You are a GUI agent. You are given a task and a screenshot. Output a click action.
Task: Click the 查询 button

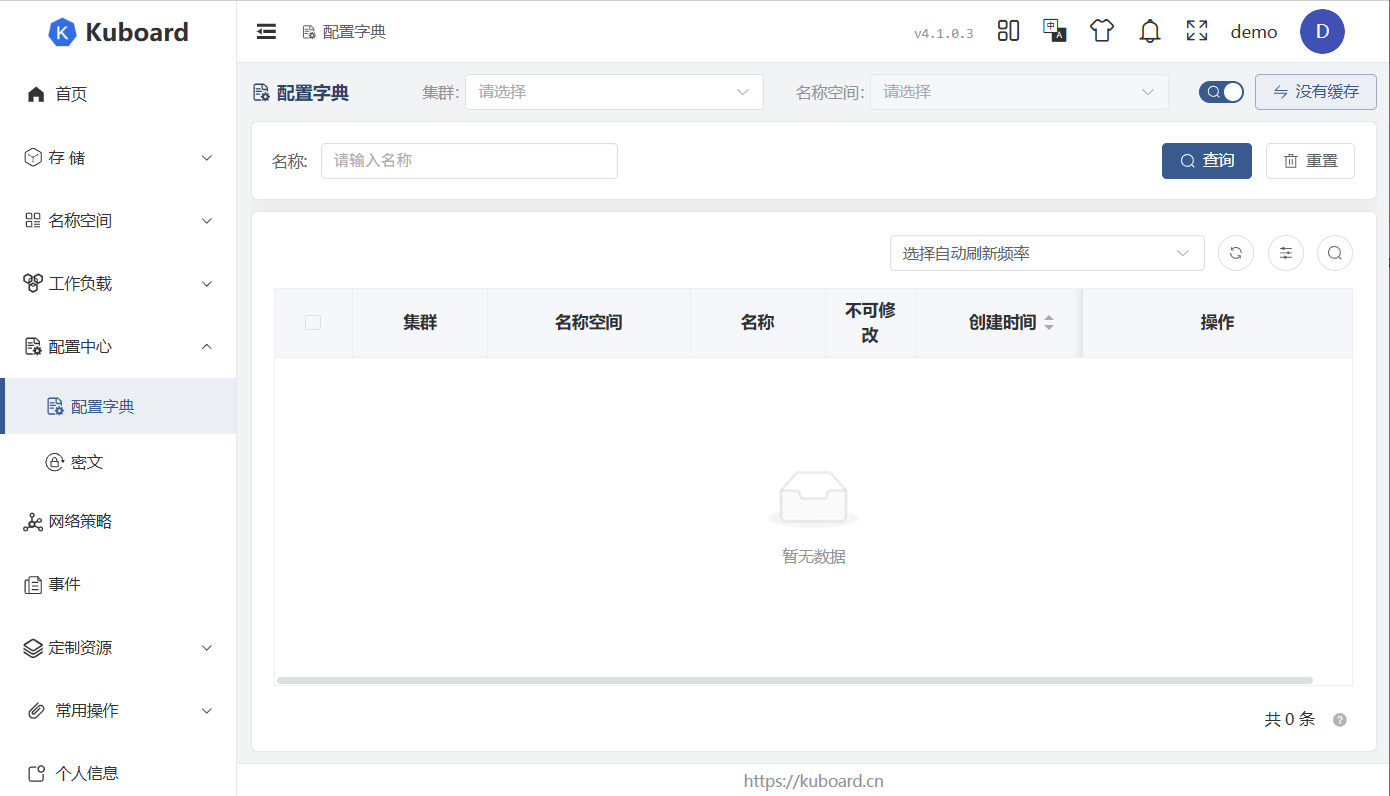point(1207,161)
